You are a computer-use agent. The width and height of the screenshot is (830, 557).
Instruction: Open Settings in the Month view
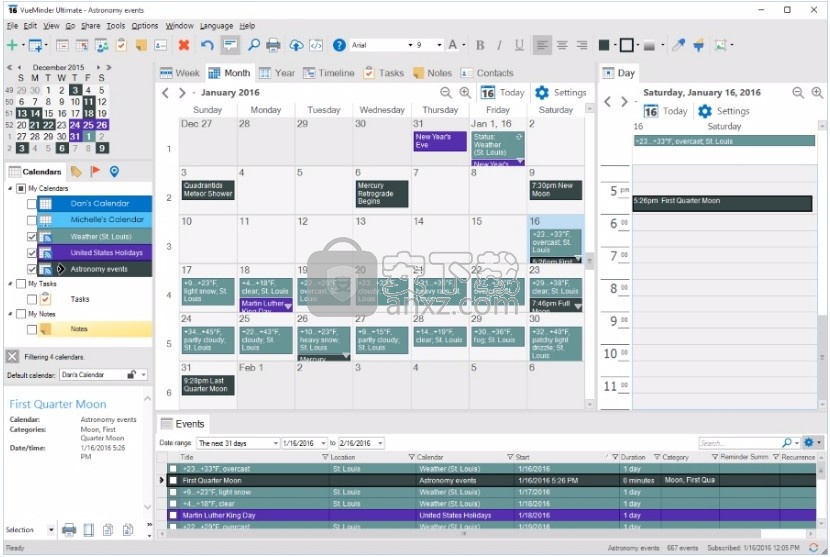[x=561, y=93]
